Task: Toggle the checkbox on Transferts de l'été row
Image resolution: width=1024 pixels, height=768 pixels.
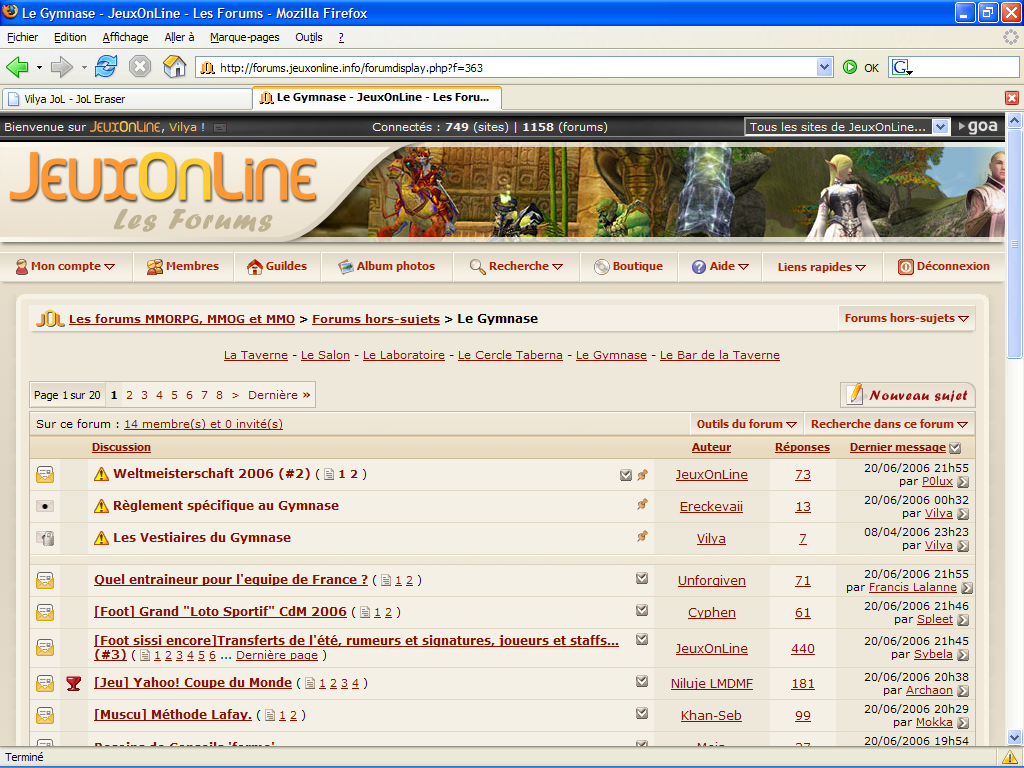Action: [x=642, y=639]
